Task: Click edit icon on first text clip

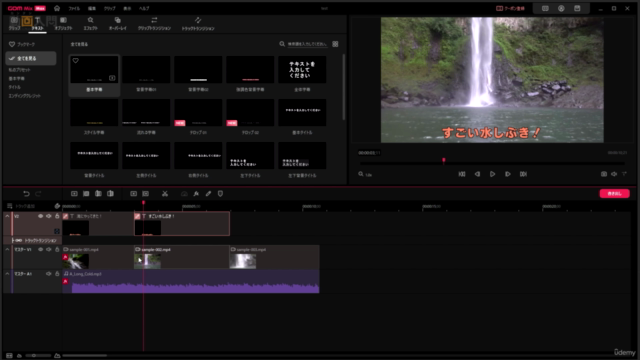Action: pyautogui.click(x=65, y=216)
